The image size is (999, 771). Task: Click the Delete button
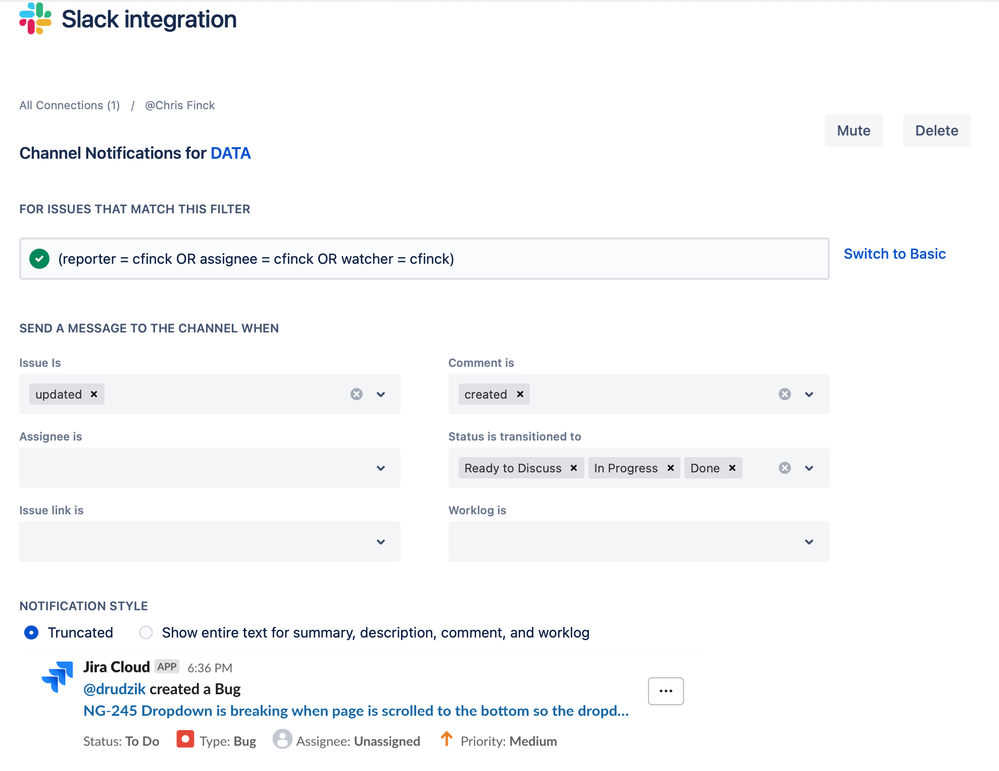[937, 131]
